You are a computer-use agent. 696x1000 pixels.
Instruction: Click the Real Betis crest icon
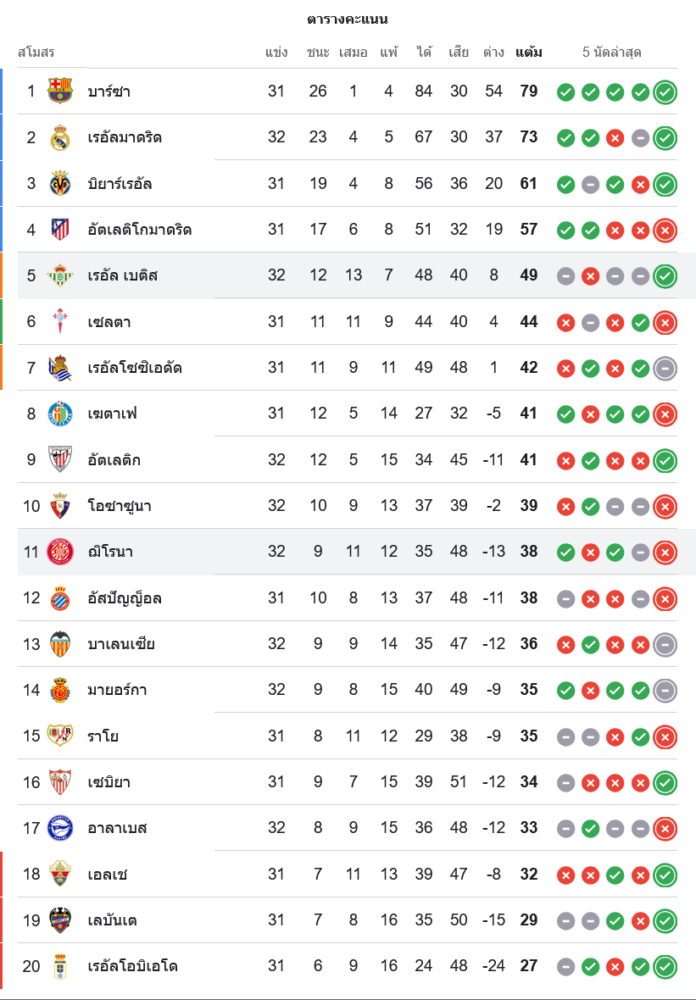(x=60, y=275)
